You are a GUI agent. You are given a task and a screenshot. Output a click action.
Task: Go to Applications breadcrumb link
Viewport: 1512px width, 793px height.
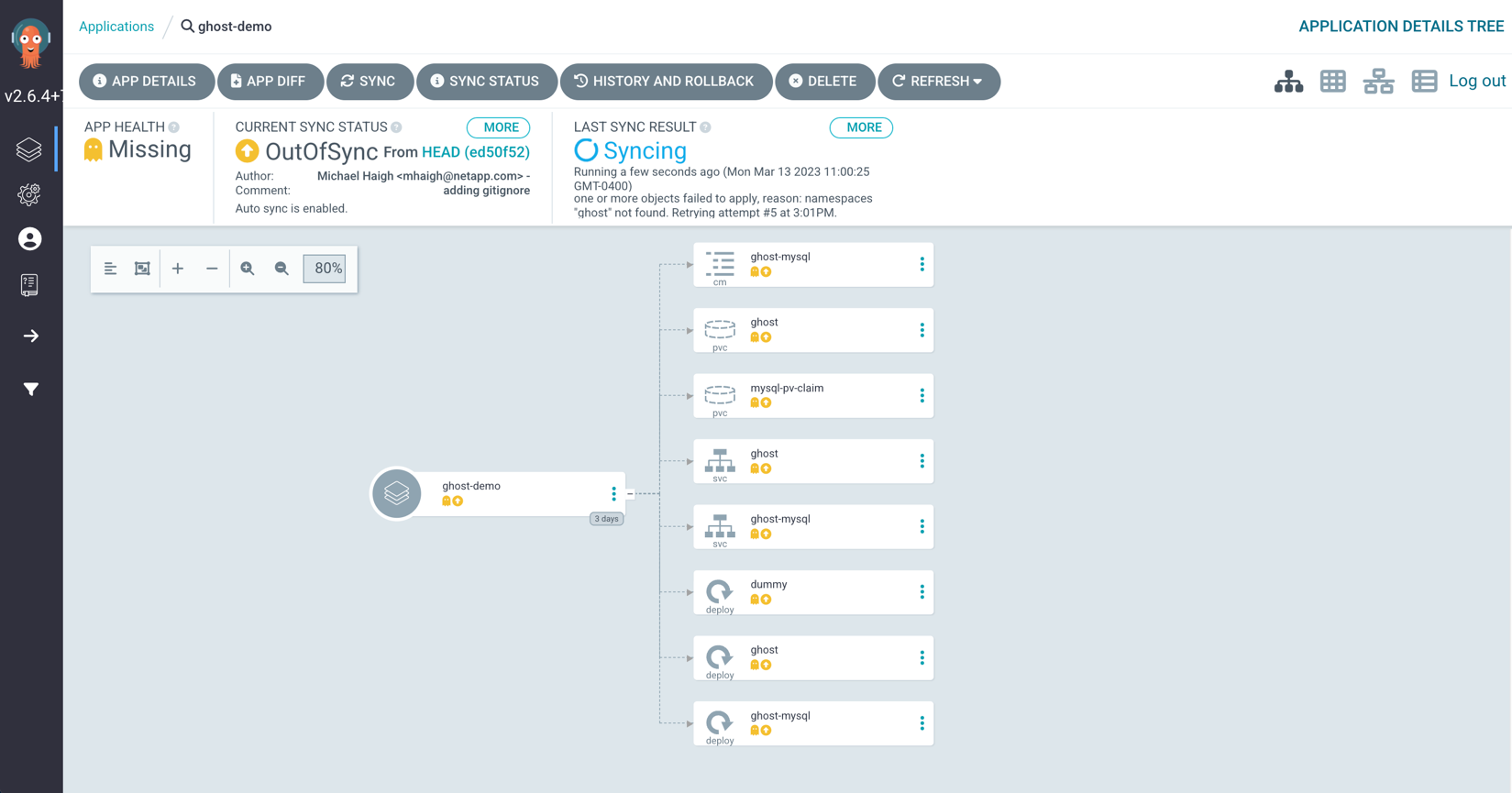(x=116, y=27)
